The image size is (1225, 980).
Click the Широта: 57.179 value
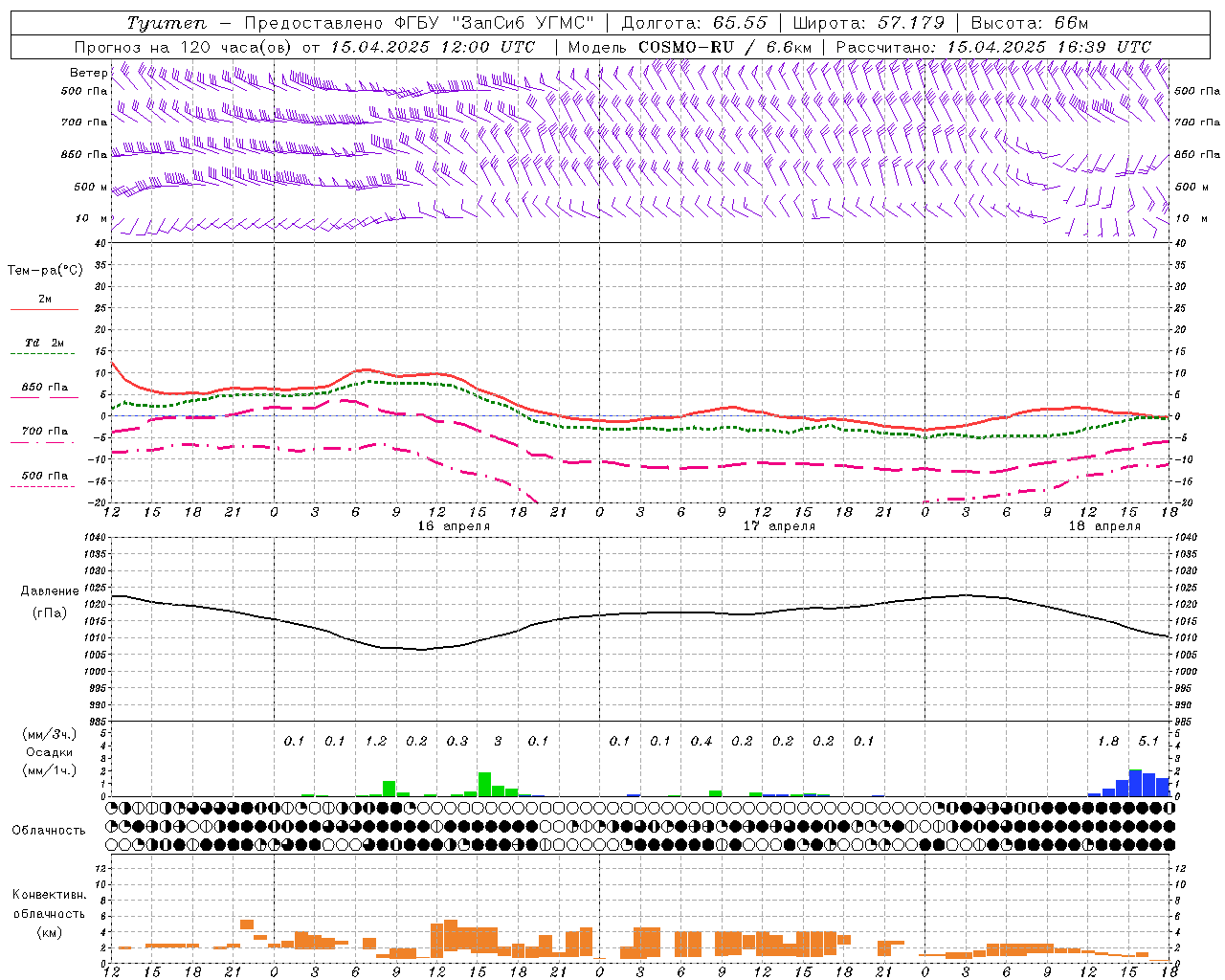coord(868,23)
